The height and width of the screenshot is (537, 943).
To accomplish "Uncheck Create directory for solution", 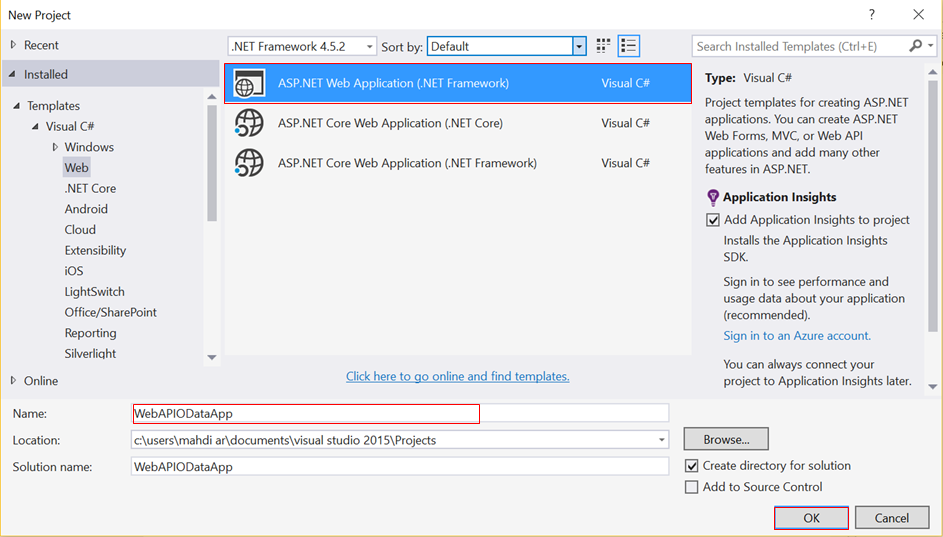I will (x=692, y=466).
